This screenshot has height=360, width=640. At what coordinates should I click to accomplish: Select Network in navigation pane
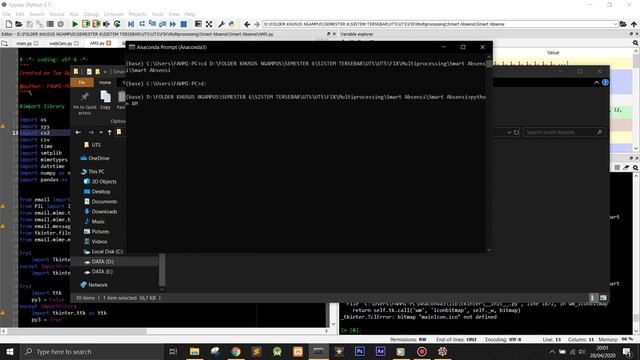tap(98, 285)
